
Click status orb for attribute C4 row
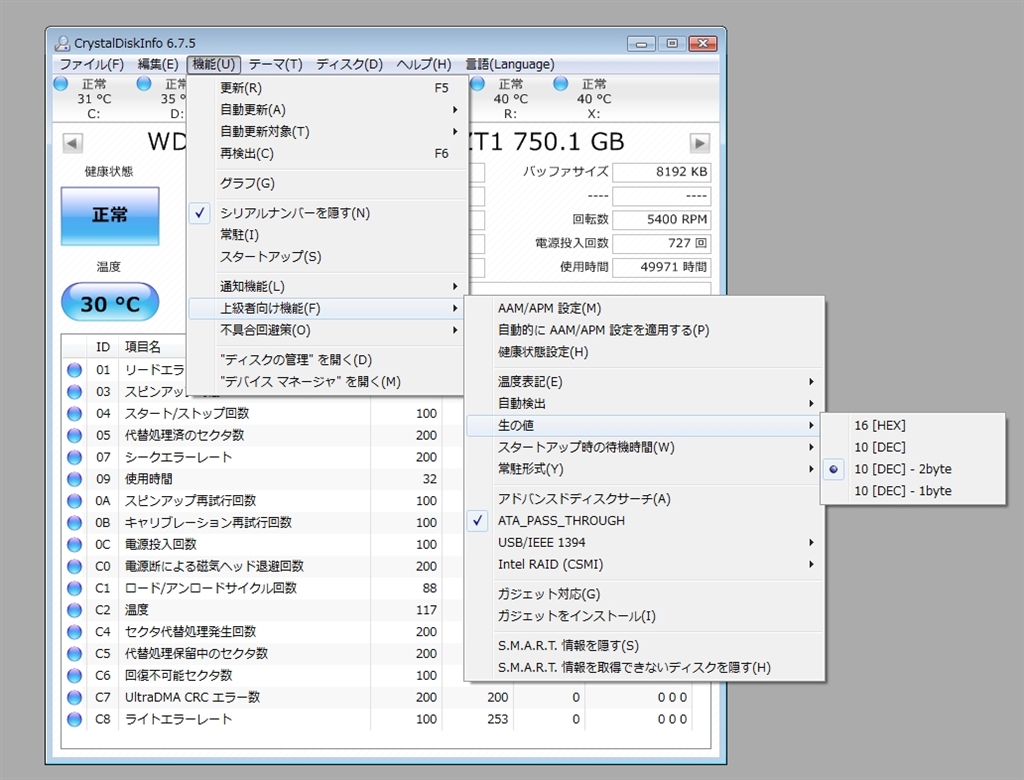coord(74,632)
